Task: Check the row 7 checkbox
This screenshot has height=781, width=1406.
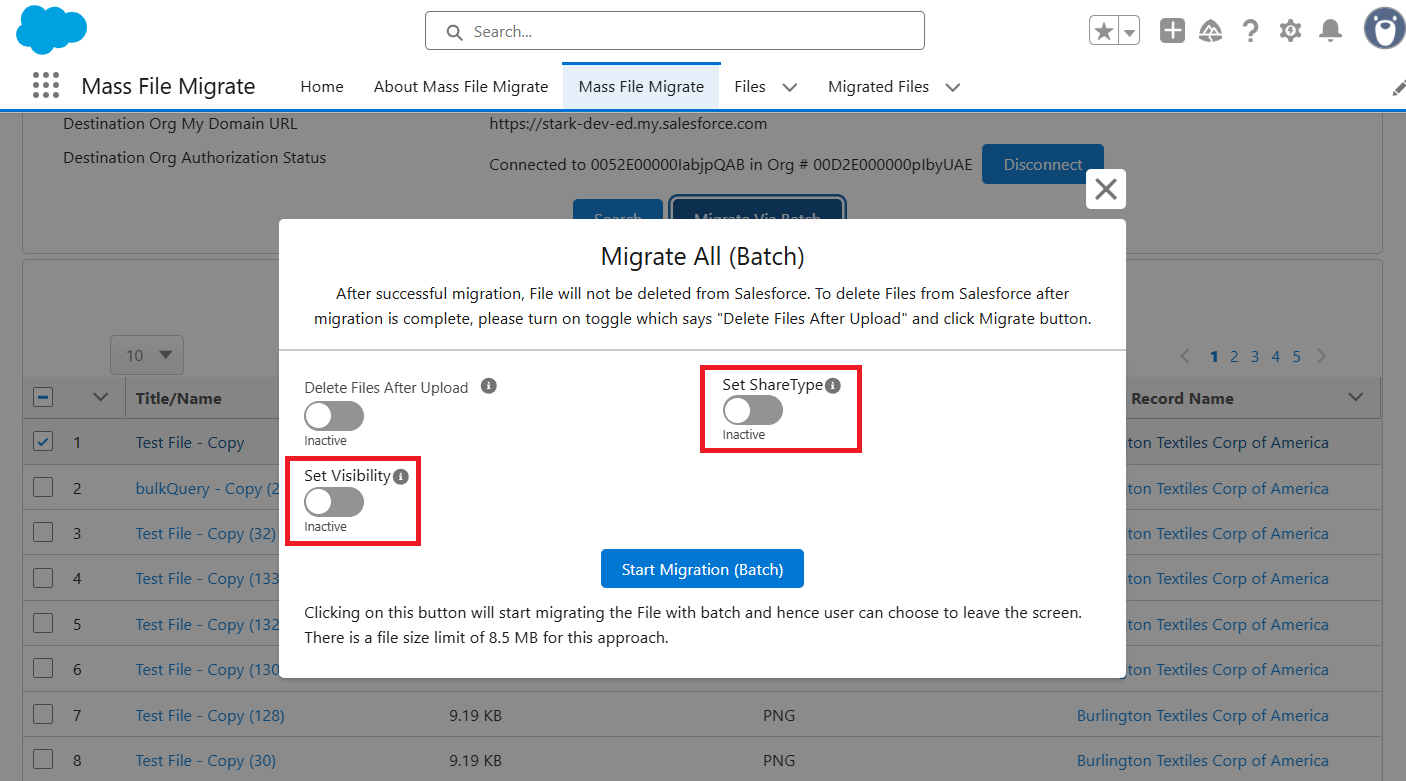Action: [x=43, y=715]
